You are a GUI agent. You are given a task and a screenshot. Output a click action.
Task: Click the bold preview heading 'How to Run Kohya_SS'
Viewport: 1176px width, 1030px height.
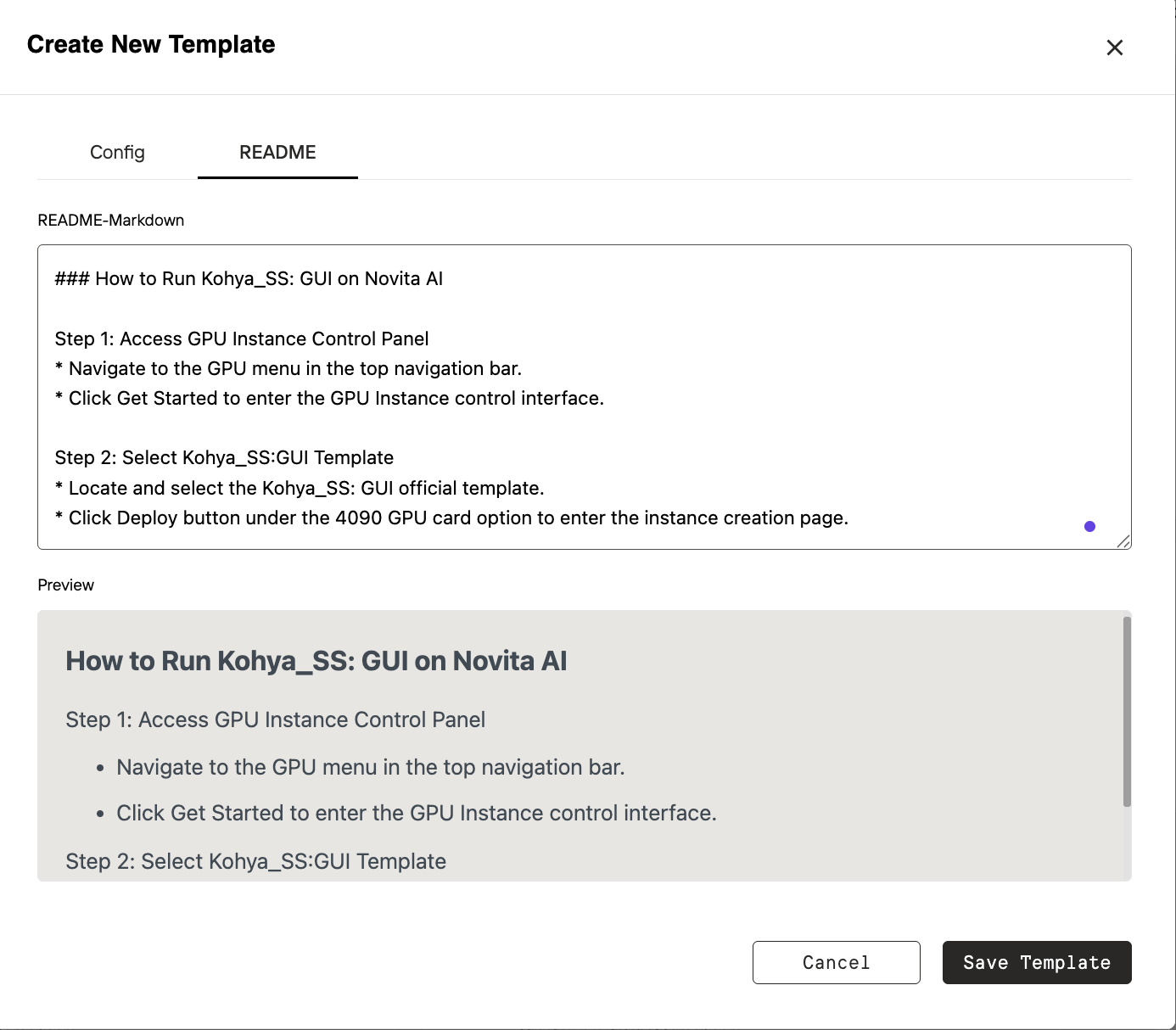pyautogui.click(x=316, y=661)
